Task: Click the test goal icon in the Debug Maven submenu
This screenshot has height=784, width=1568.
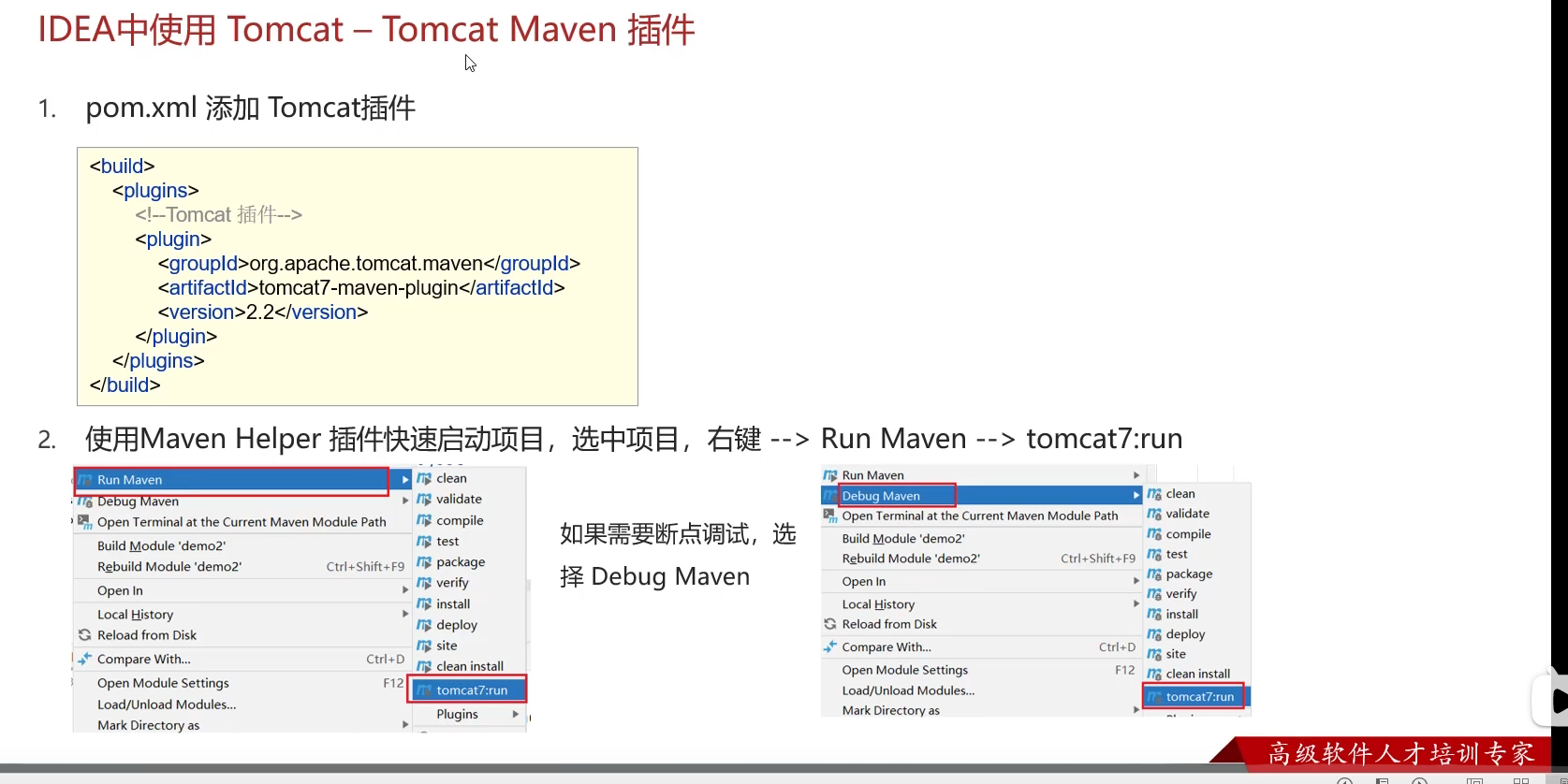Action: (1154, 554)
